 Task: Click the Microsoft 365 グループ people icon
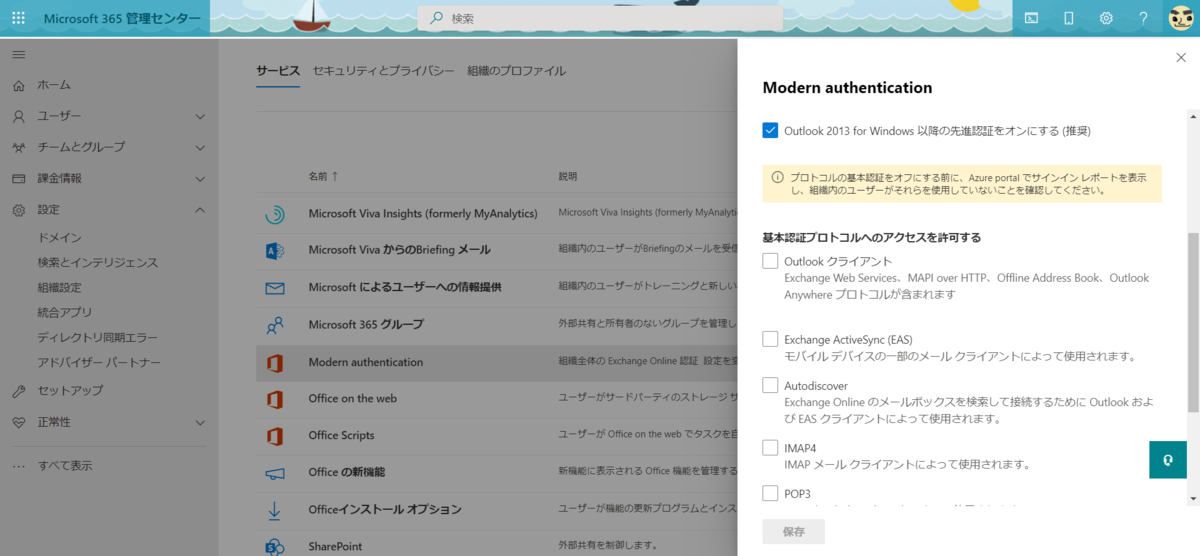[x=274, y=325]
